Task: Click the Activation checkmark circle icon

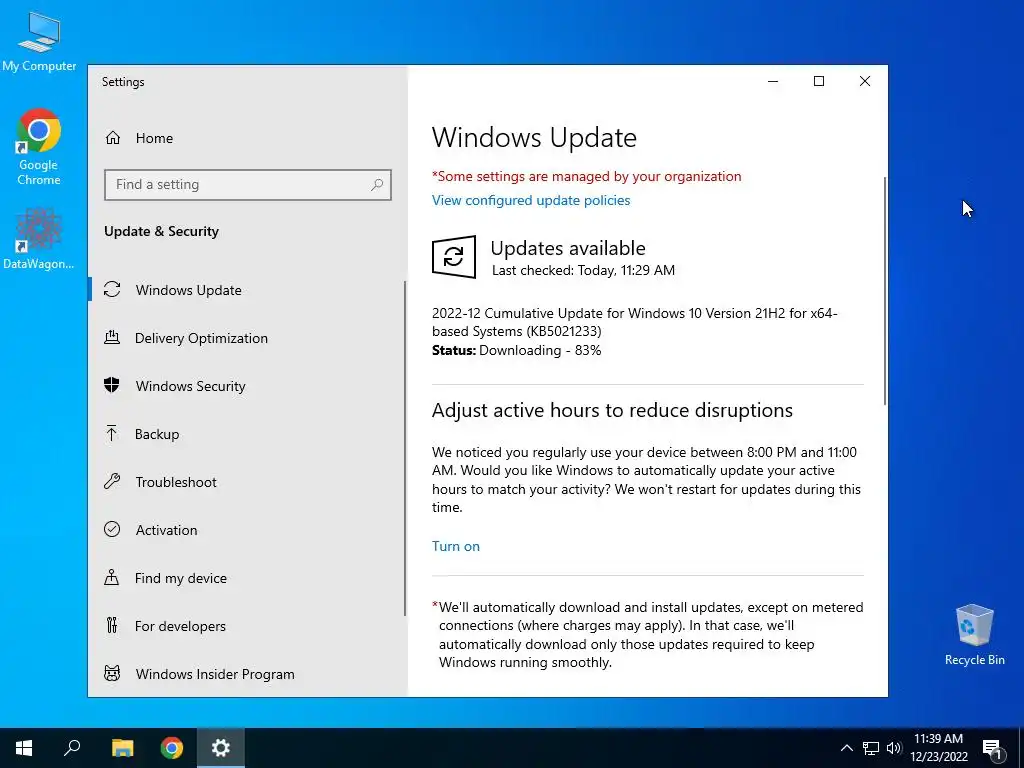Action: [x=112, y=529]
